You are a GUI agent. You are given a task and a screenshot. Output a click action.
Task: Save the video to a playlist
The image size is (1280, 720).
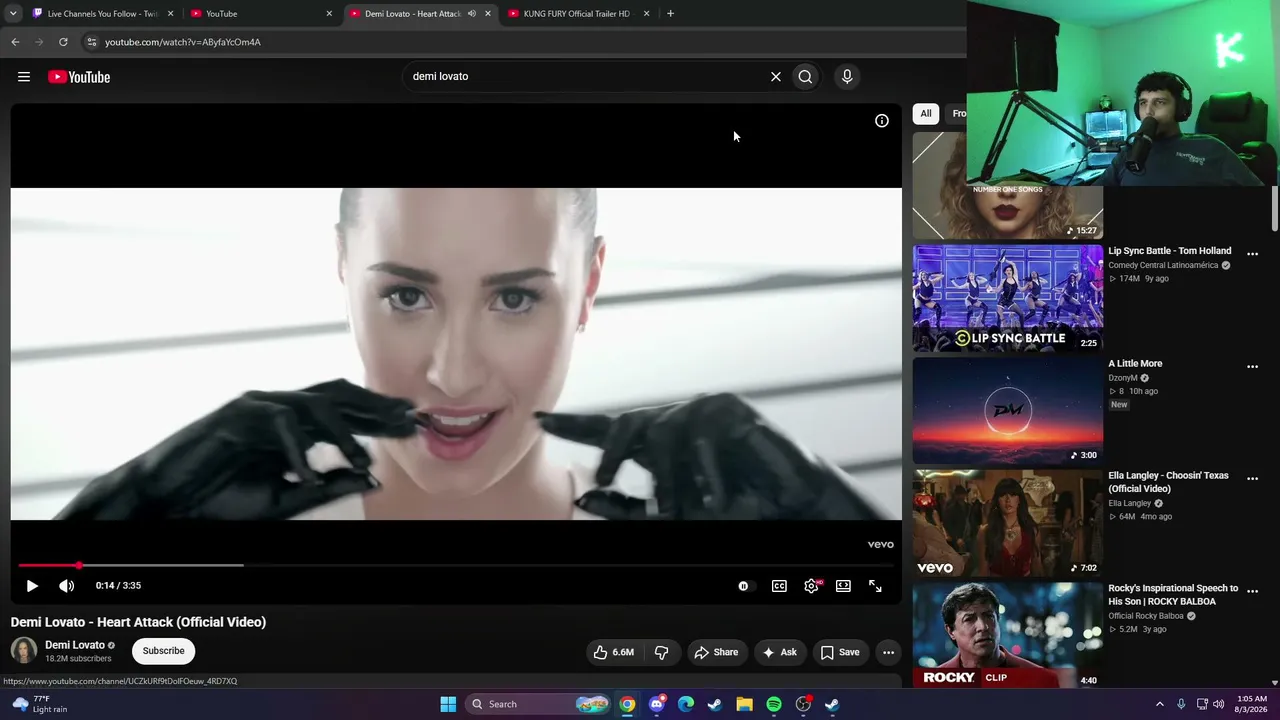click(840, 652)
